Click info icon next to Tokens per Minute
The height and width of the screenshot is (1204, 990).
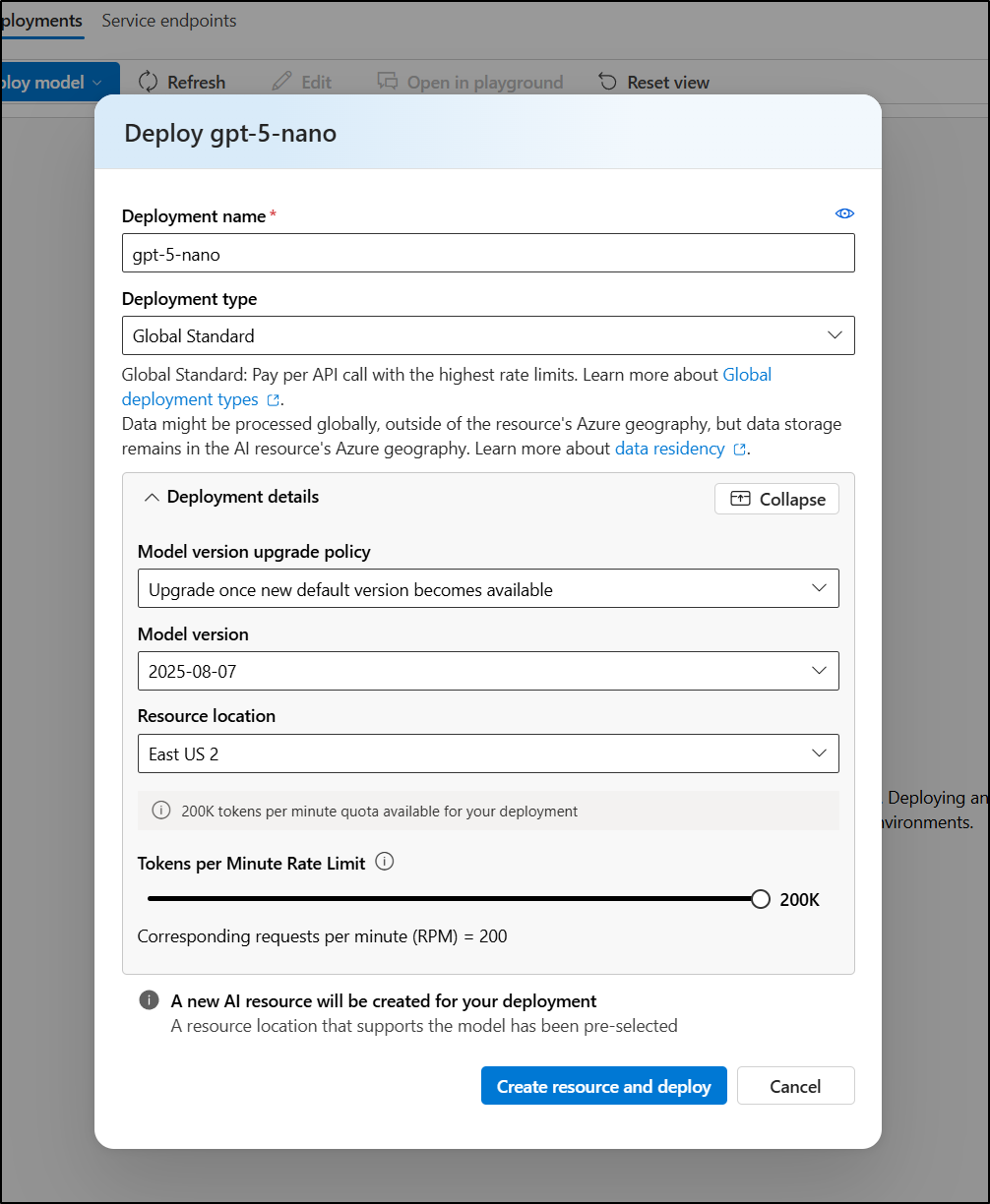pos(385,862)
